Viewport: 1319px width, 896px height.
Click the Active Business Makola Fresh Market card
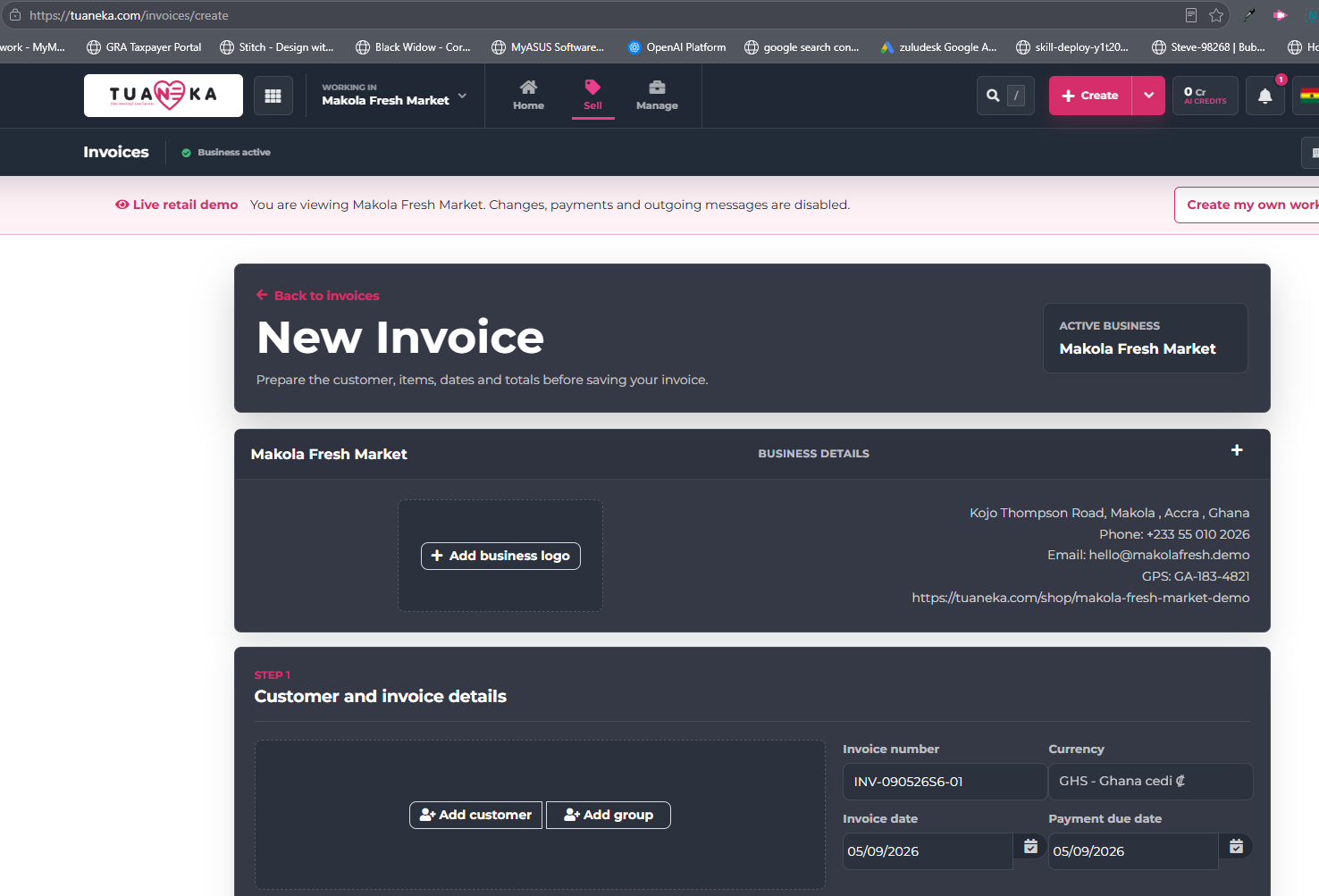point(1145,338)
